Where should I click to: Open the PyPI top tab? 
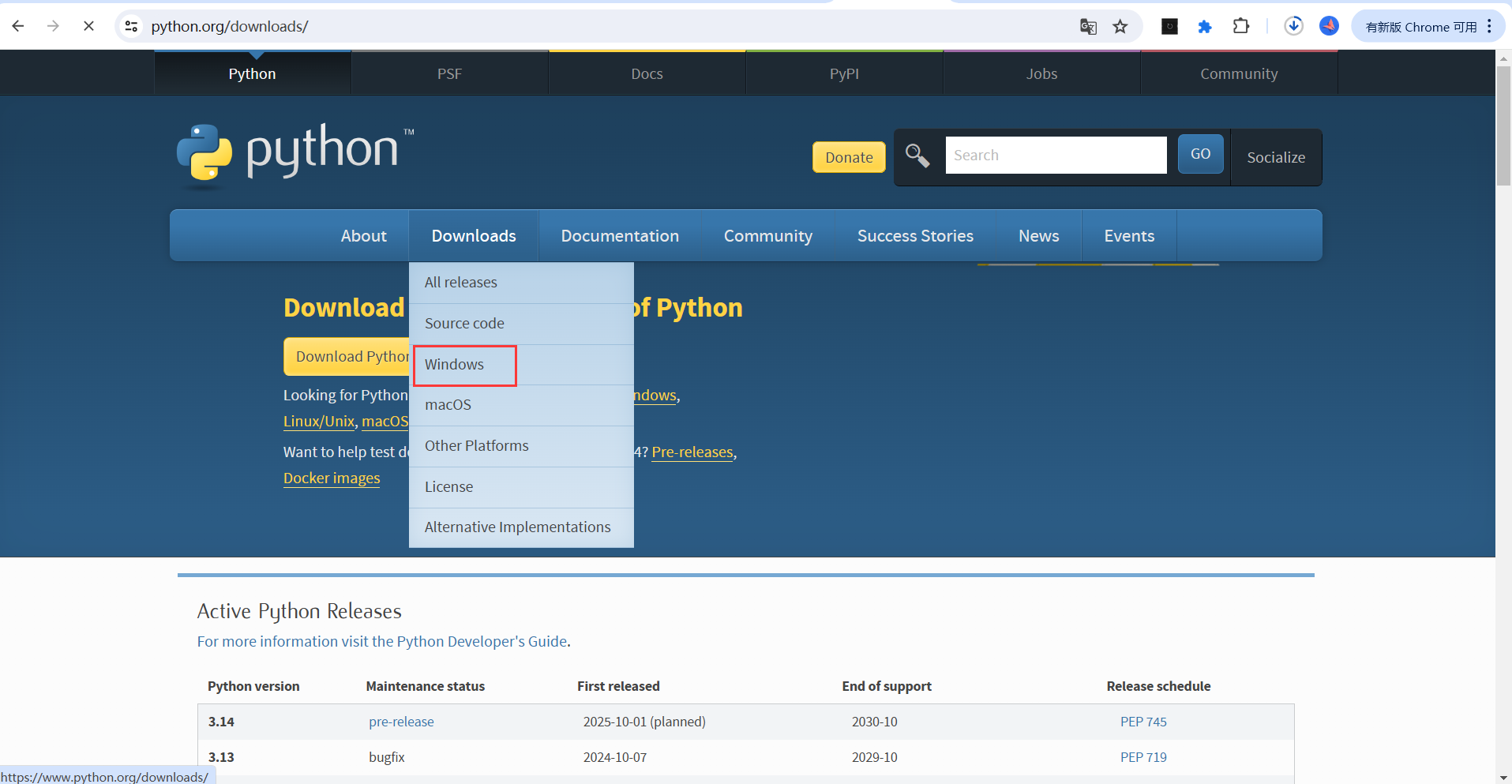pos(844,73)
